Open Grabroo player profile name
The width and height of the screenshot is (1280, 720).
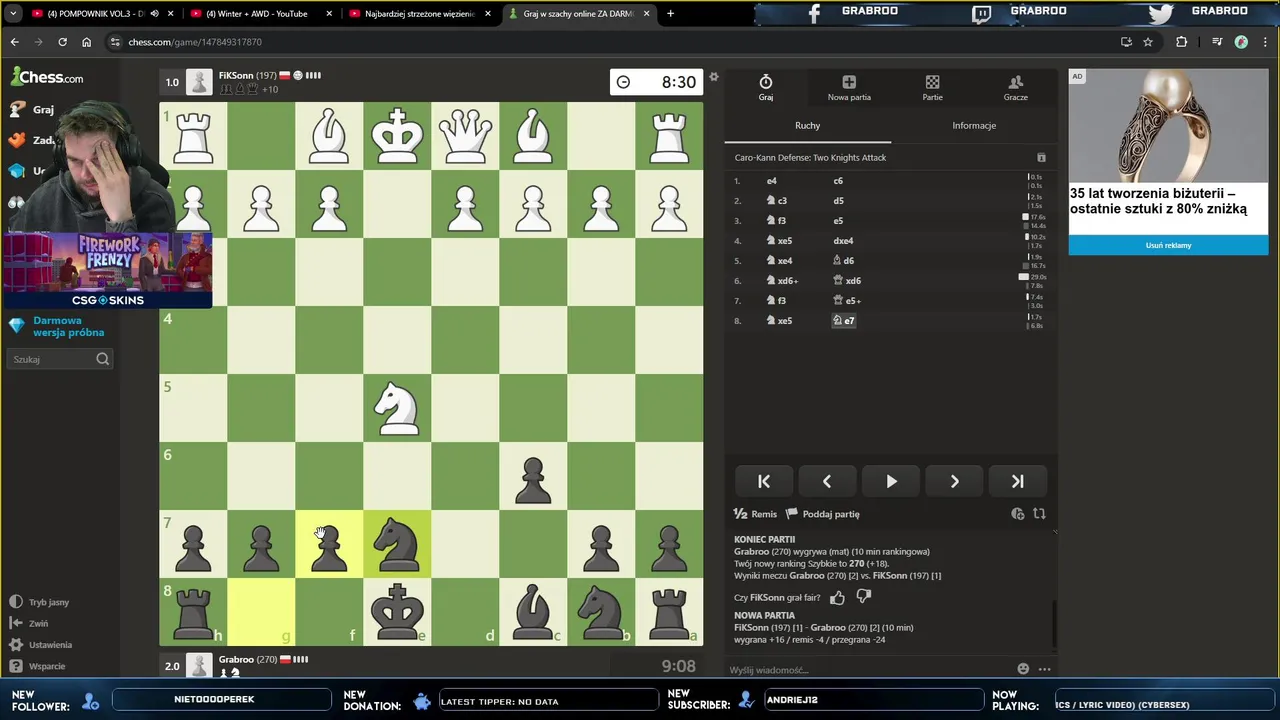click(236, 659)
